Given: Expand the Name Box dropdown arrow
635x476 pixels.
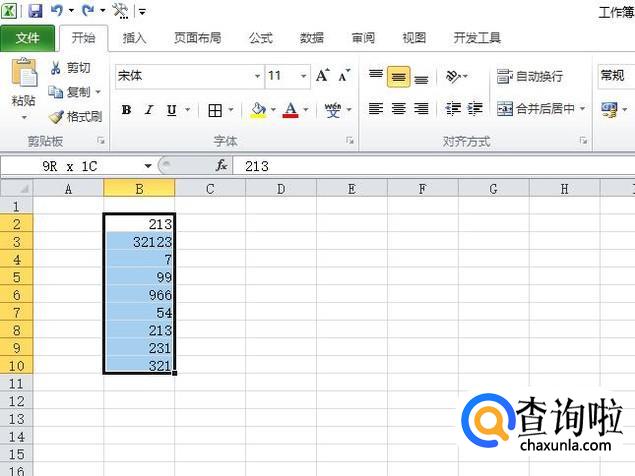Looking at the screenshot, I should pyautogui.click(x=148, y=166).
